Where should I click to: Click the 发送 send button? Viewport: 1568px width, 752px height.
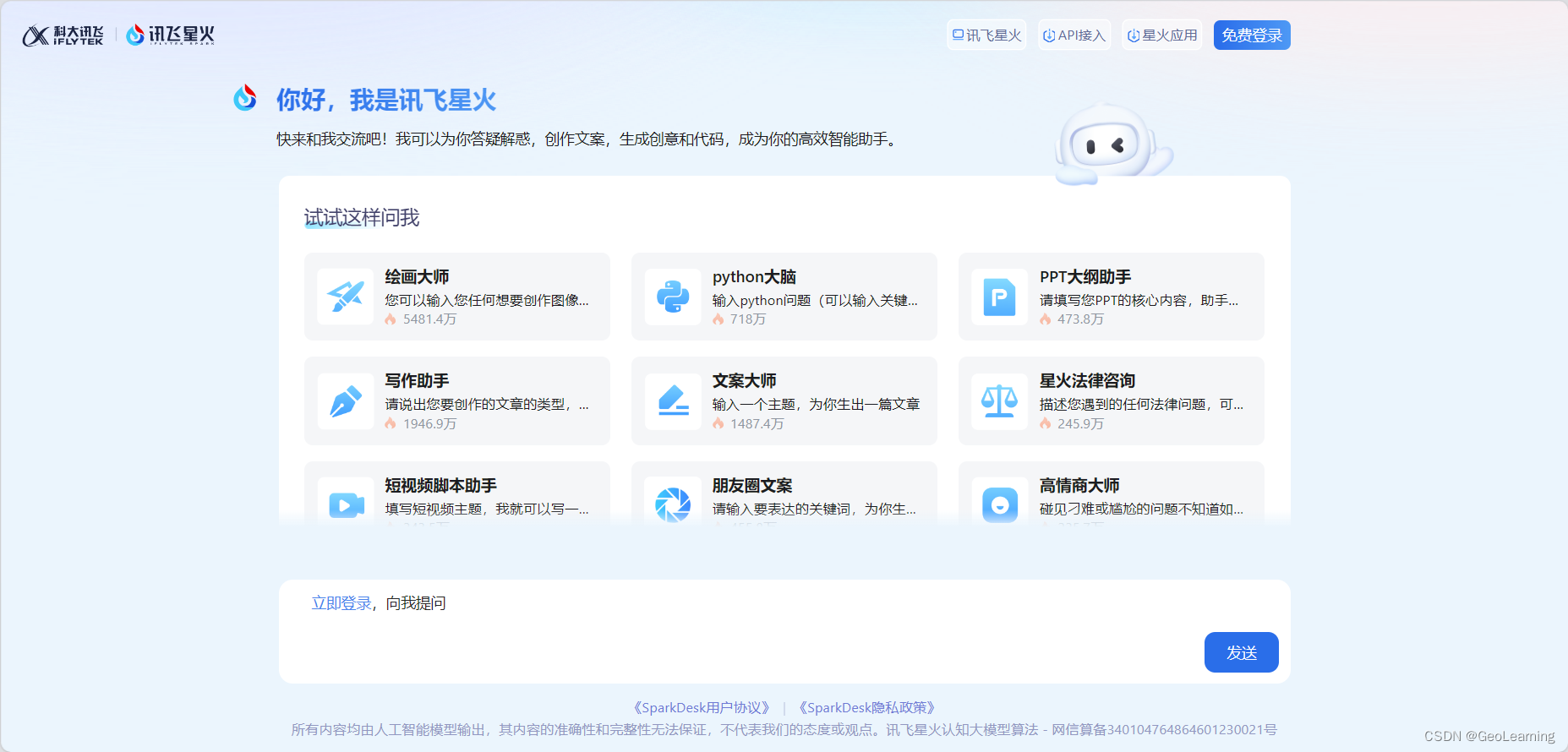[1241, 652]
